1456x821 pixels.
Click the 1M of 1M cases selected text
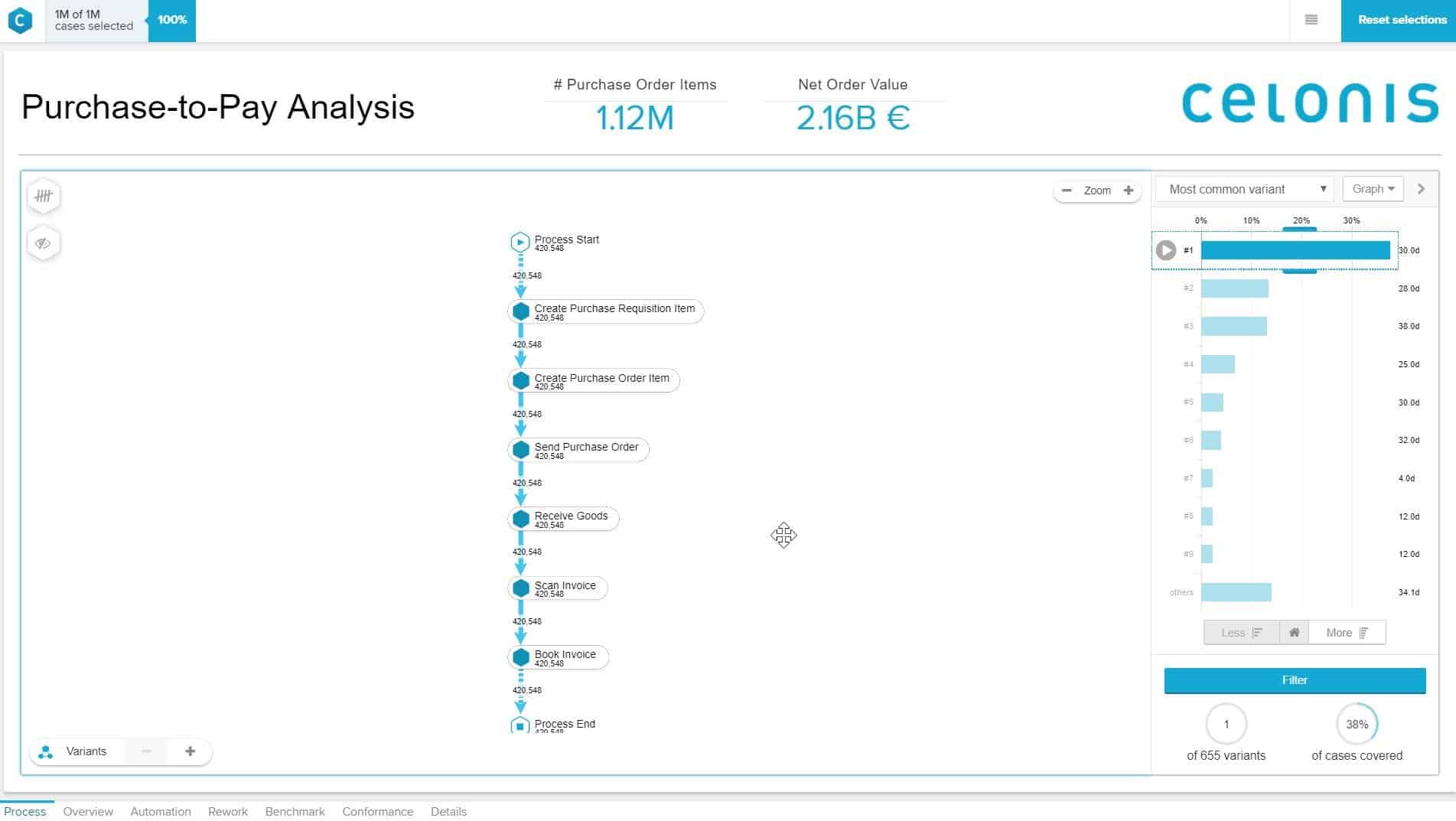pyautogui.click(x=94, y=20)
